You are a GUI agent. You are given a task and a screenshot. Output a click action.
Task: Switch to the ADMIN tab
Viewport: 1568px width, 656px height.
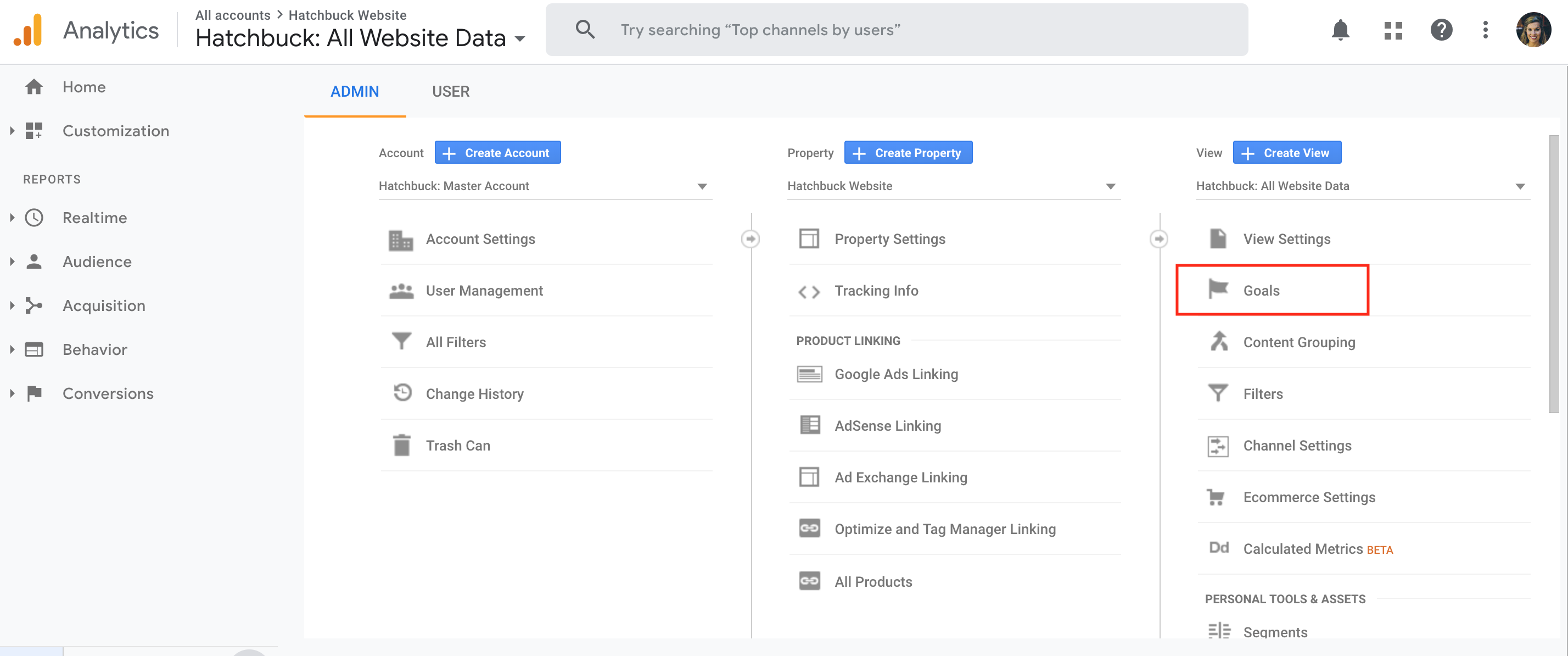click(354, 91)
